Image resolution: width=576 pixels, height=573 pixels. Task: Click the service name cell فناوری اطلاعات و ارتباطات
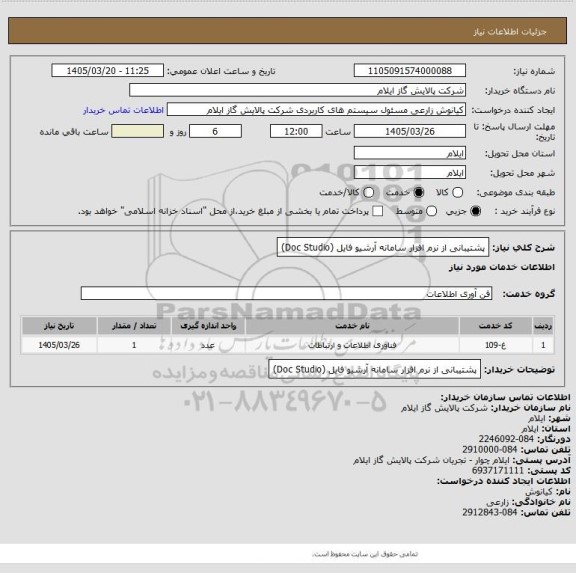click(x=352, y=345)
